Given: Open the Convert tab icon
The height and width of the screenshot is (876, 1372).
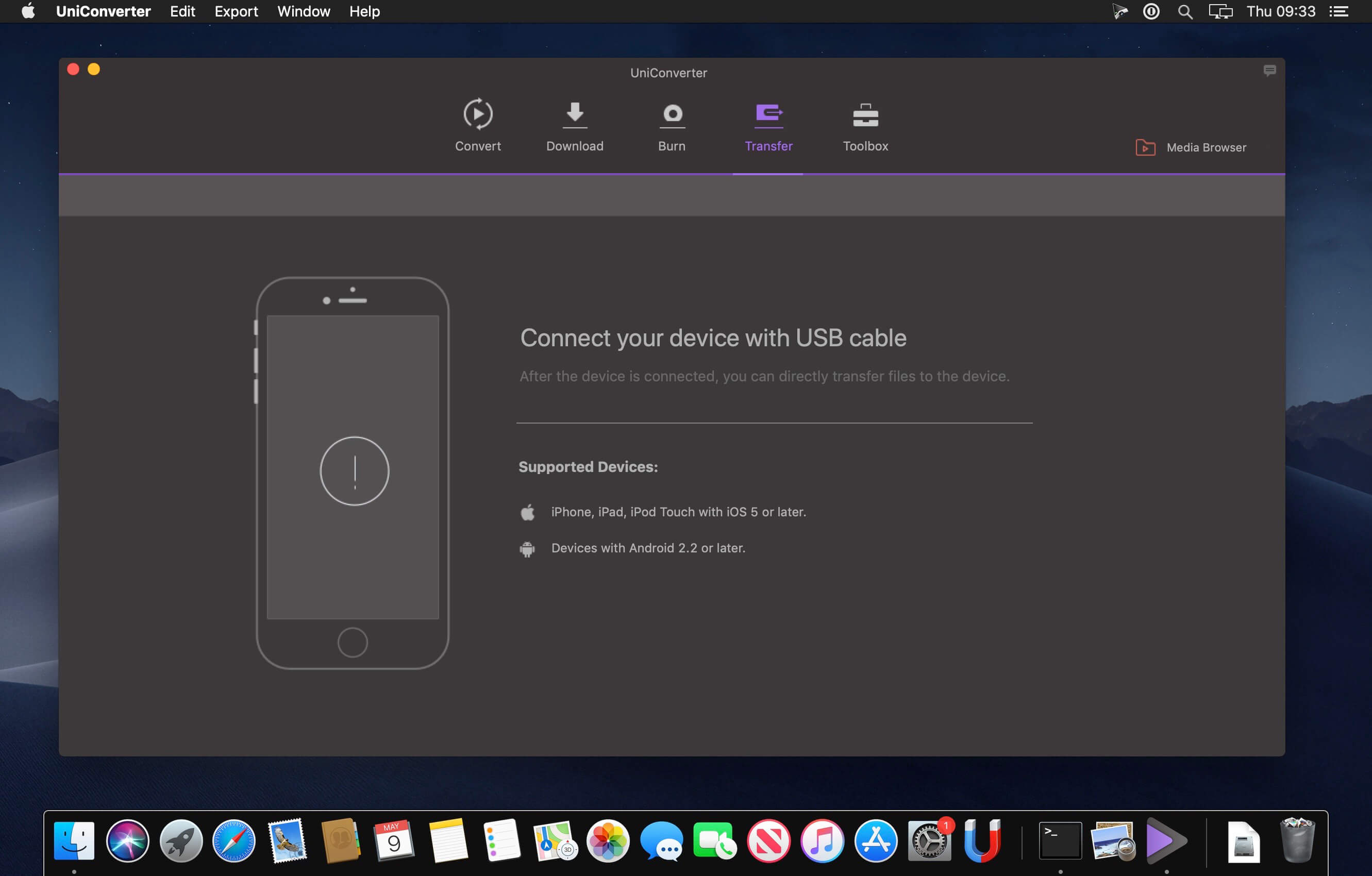Looking at the screenshot, I should [x=477, y=114].
